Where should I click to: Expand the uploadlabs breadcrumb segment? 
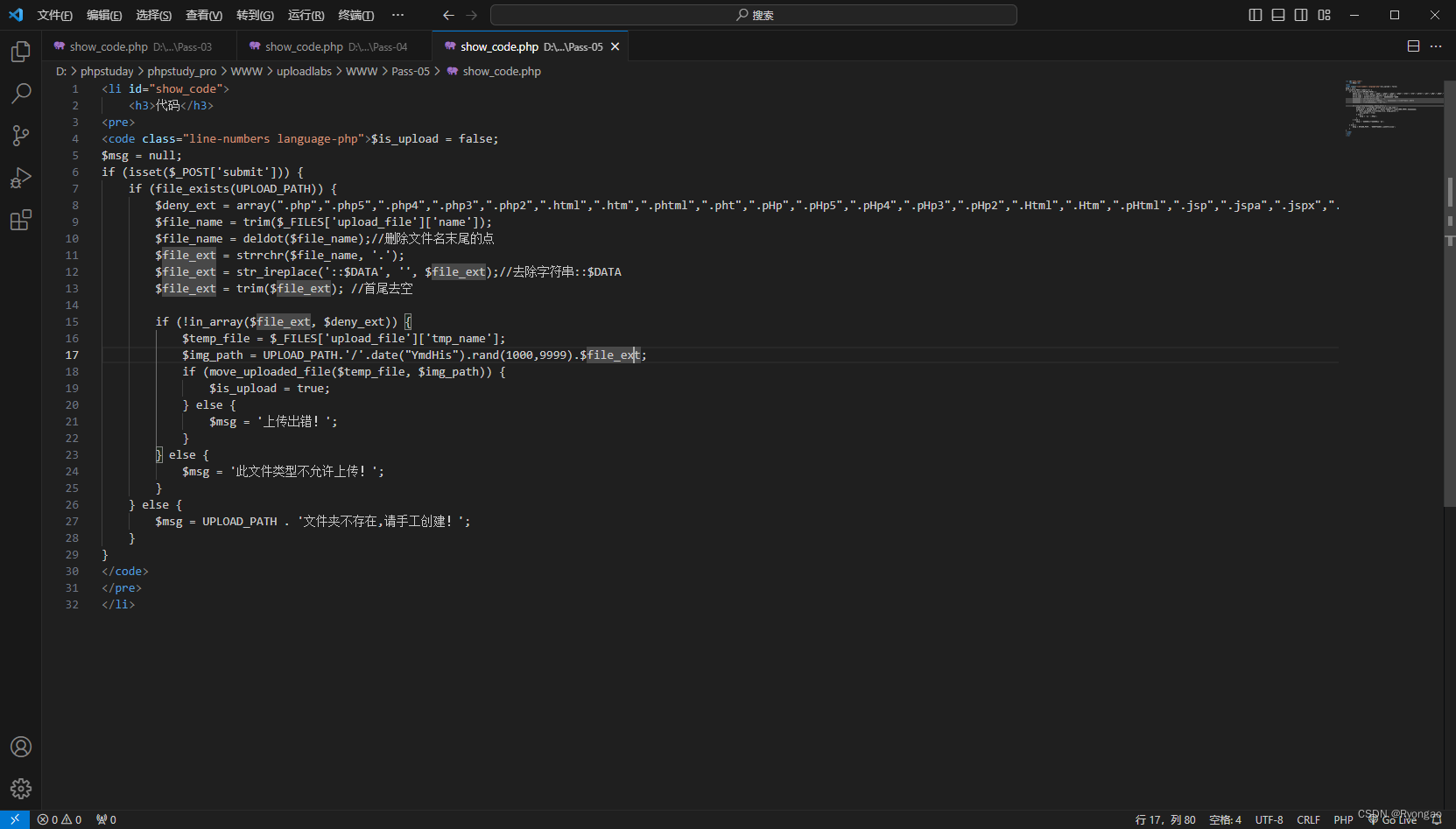click(x=304, y=71)
